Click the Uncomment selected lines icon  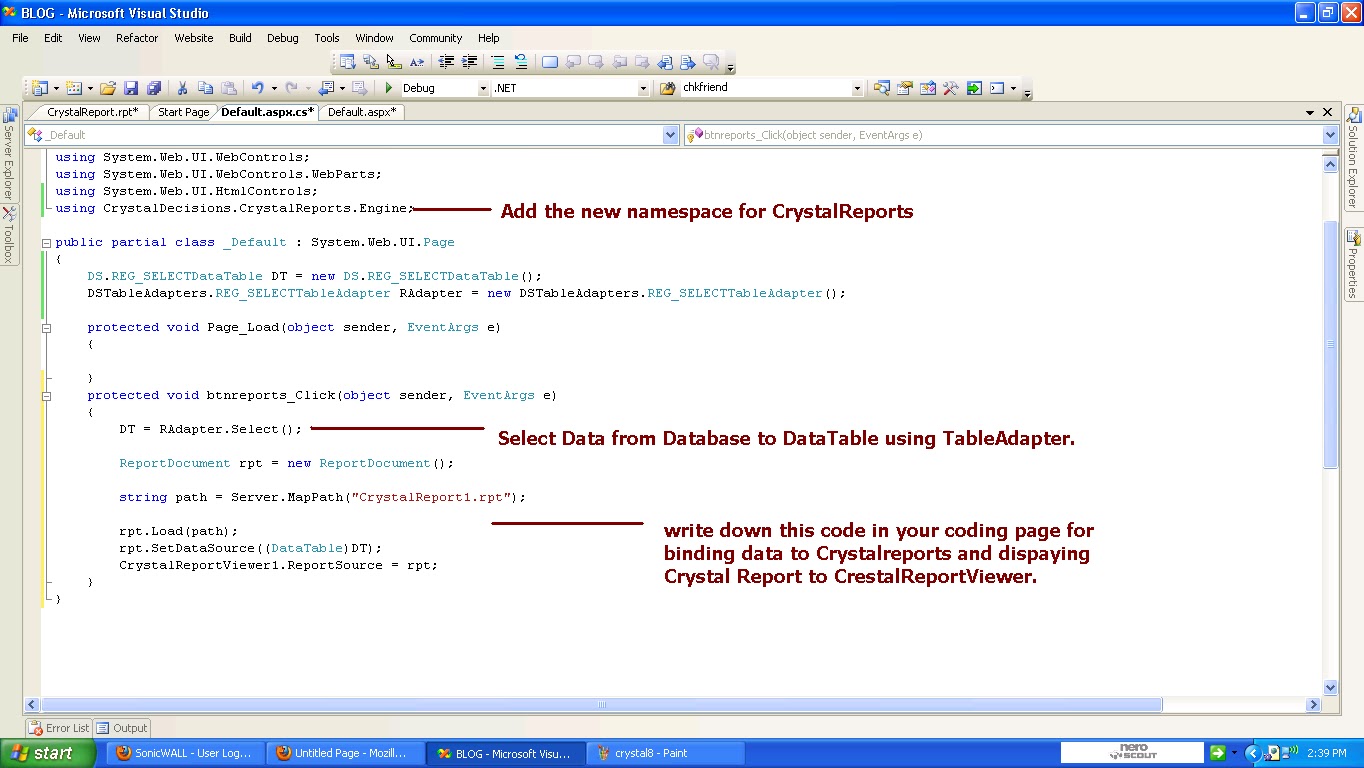521,62
